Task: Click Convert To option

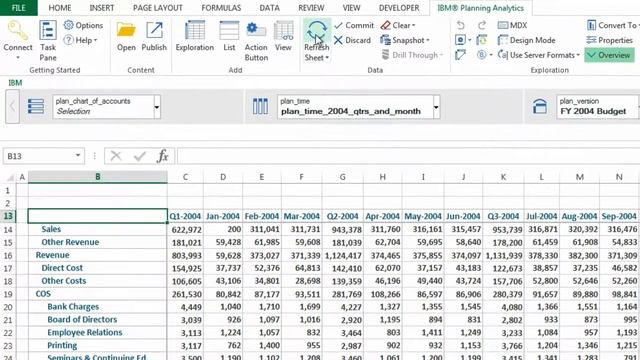Action: [x=612, y=25]
